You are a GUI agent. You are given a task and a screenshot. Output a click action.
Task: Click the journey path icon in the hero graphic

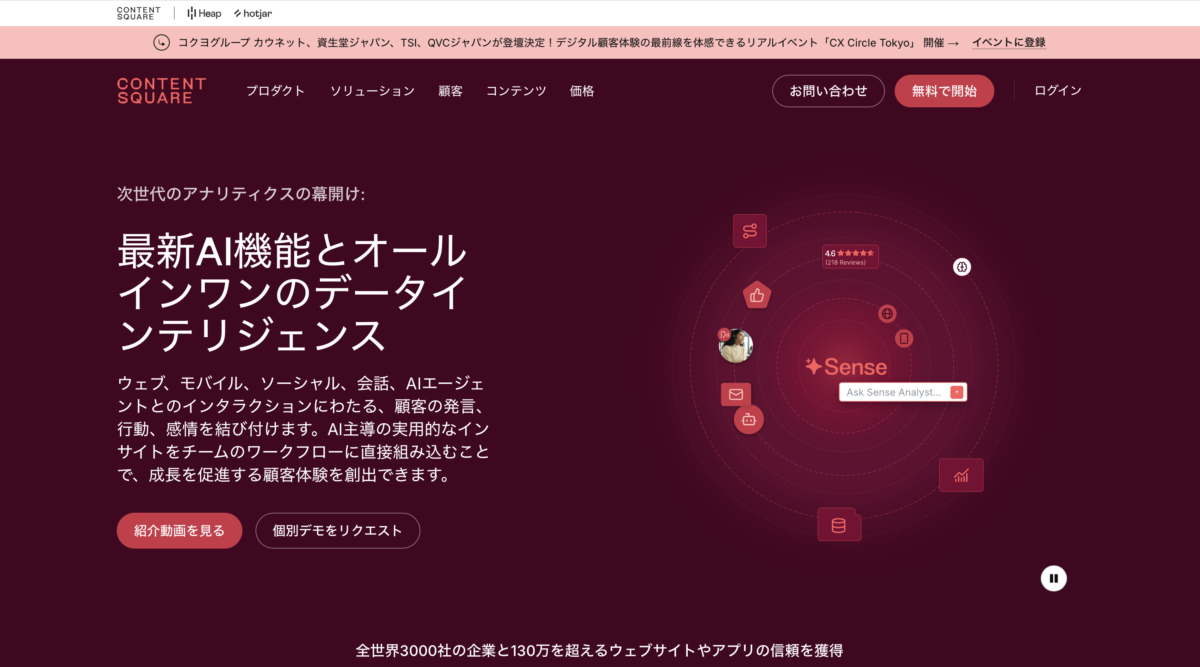coord(750,231)
